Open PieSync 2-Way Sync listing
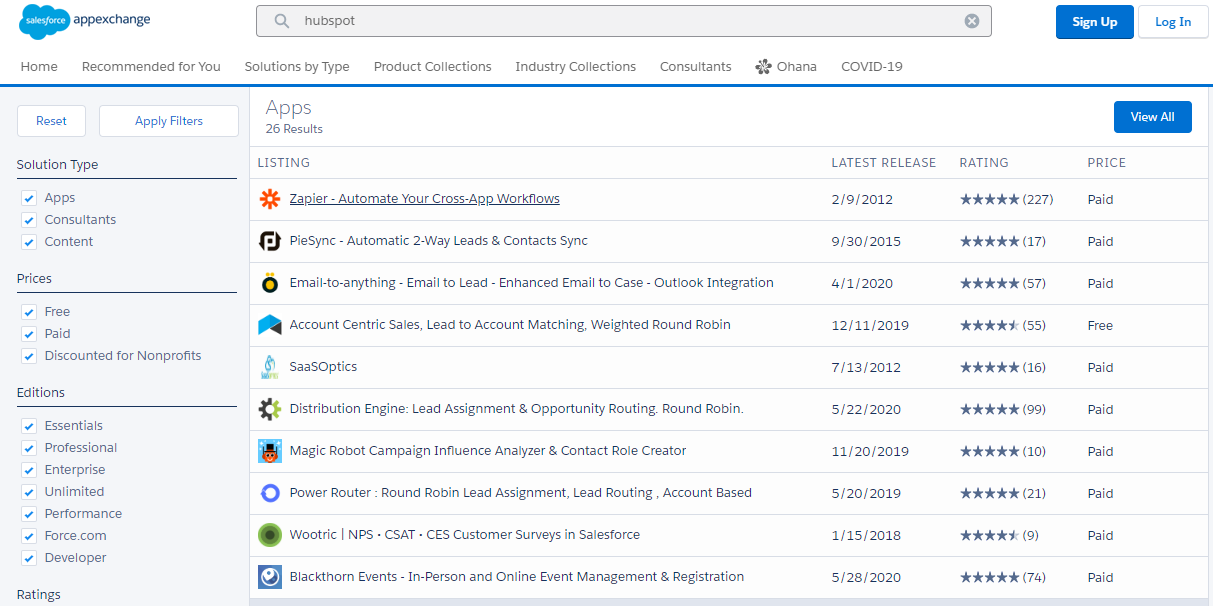 point(439,241)
